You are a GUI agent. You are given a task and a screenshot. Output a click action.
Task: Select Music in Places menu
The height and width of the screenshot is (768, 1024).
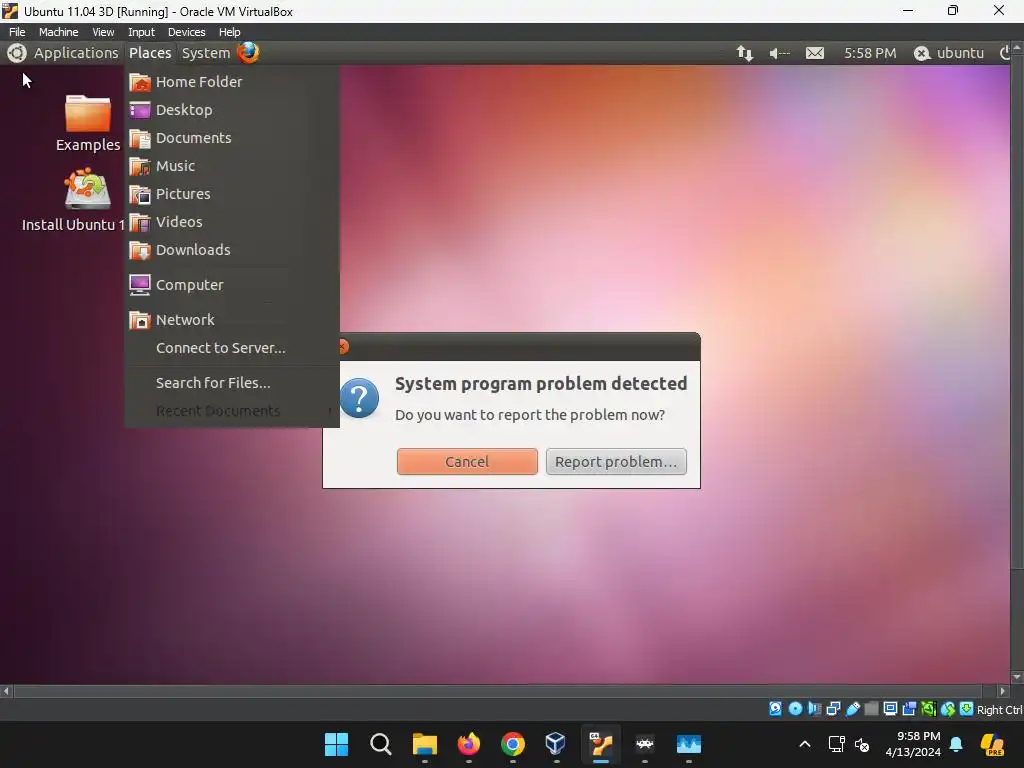pyautogui.click(x=232, y=166)
